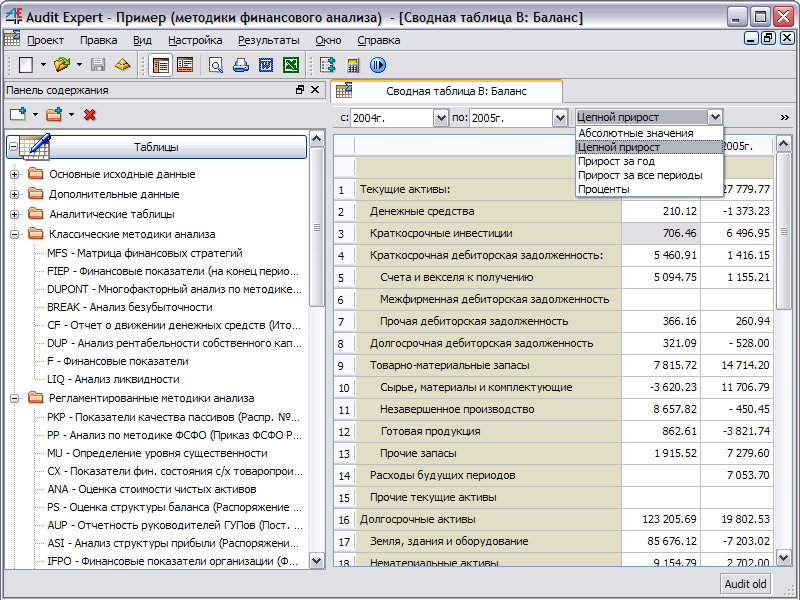Viewport: 800px width, 600px height.
Task: Click the Audit old button
Action: pos(745,584)
